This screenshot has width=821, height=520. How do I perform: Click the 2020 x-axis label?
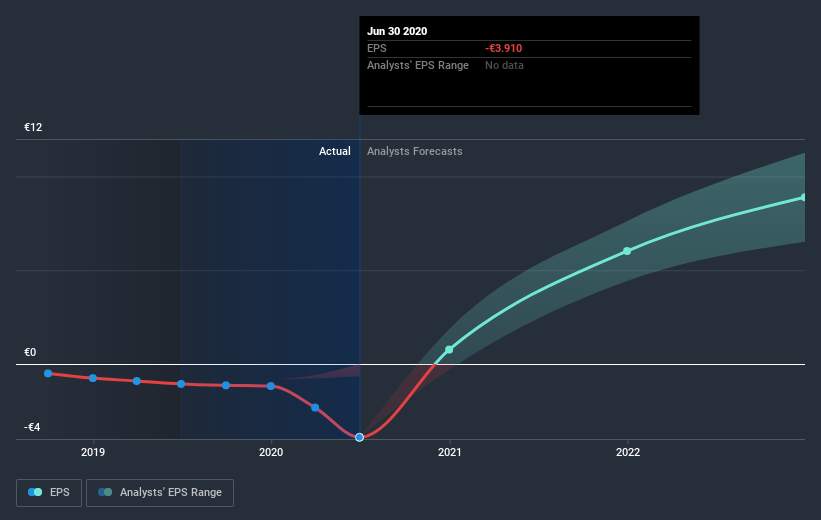[x=271, y=452]
